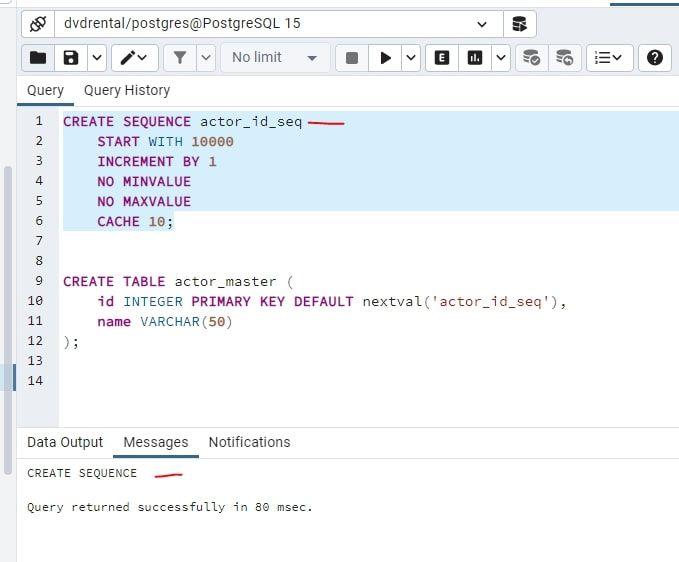The height and width of the screenshot is (562, 679).
Task: Click the left vertical scrollbar
Action: (8, 320)
